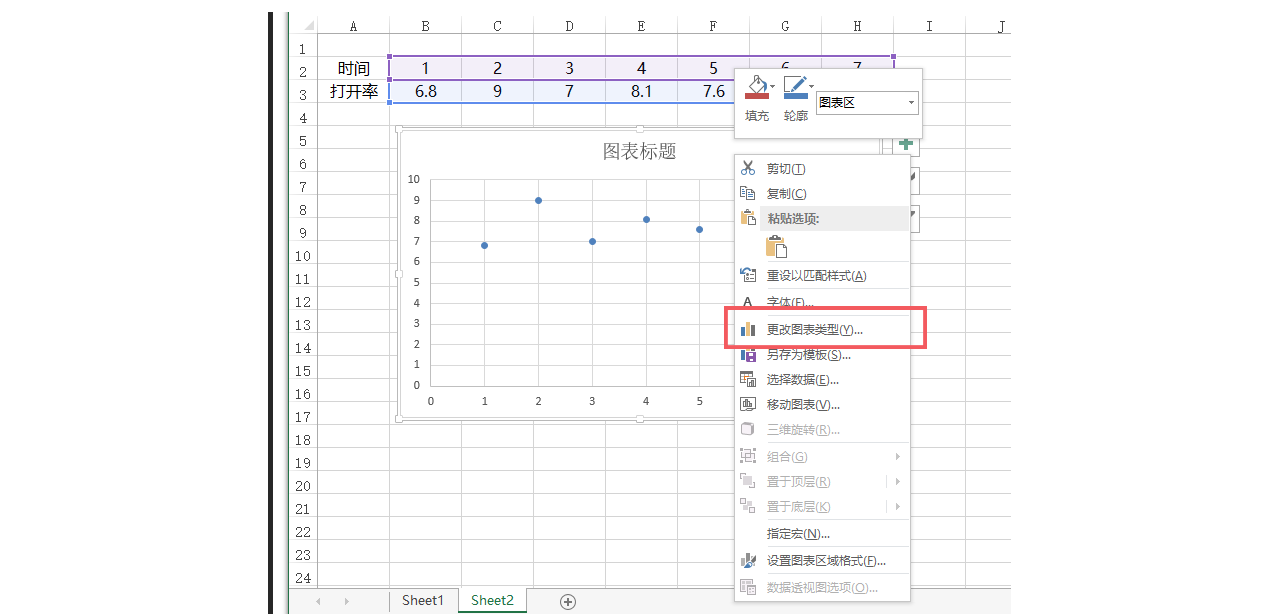Click the green plus chart elements button
Image resolution: width=1280 pixels, height=614 pixels.
point(905,144)
